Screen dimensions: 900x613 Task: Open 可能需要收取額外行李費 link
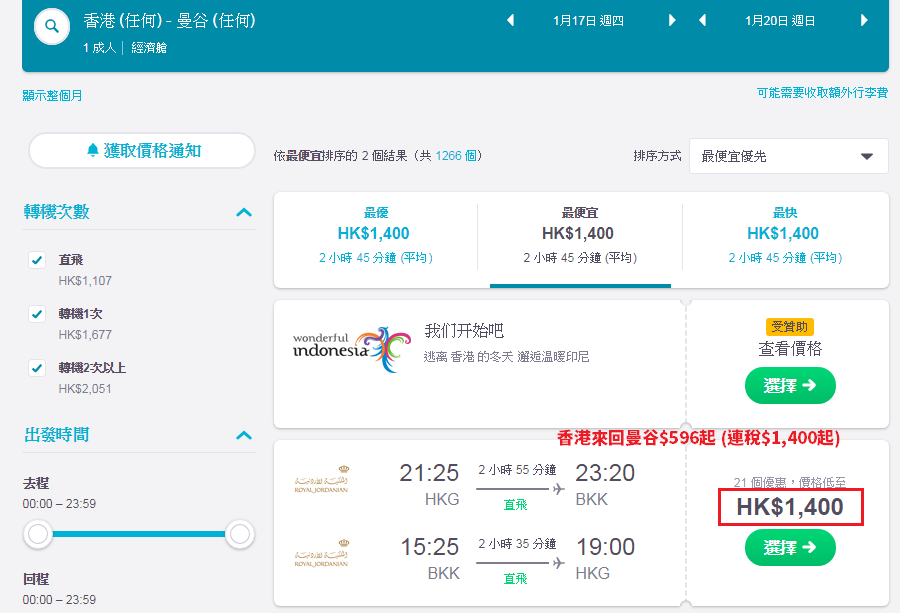[x=822, y=92]
